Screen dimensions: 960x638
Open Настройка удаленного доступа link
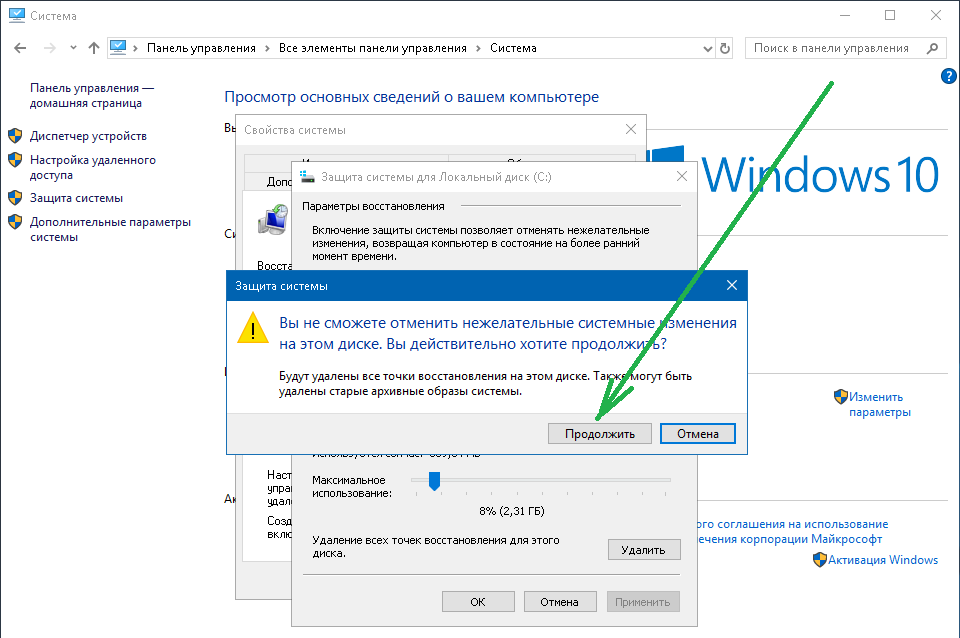tap(92, 167)
